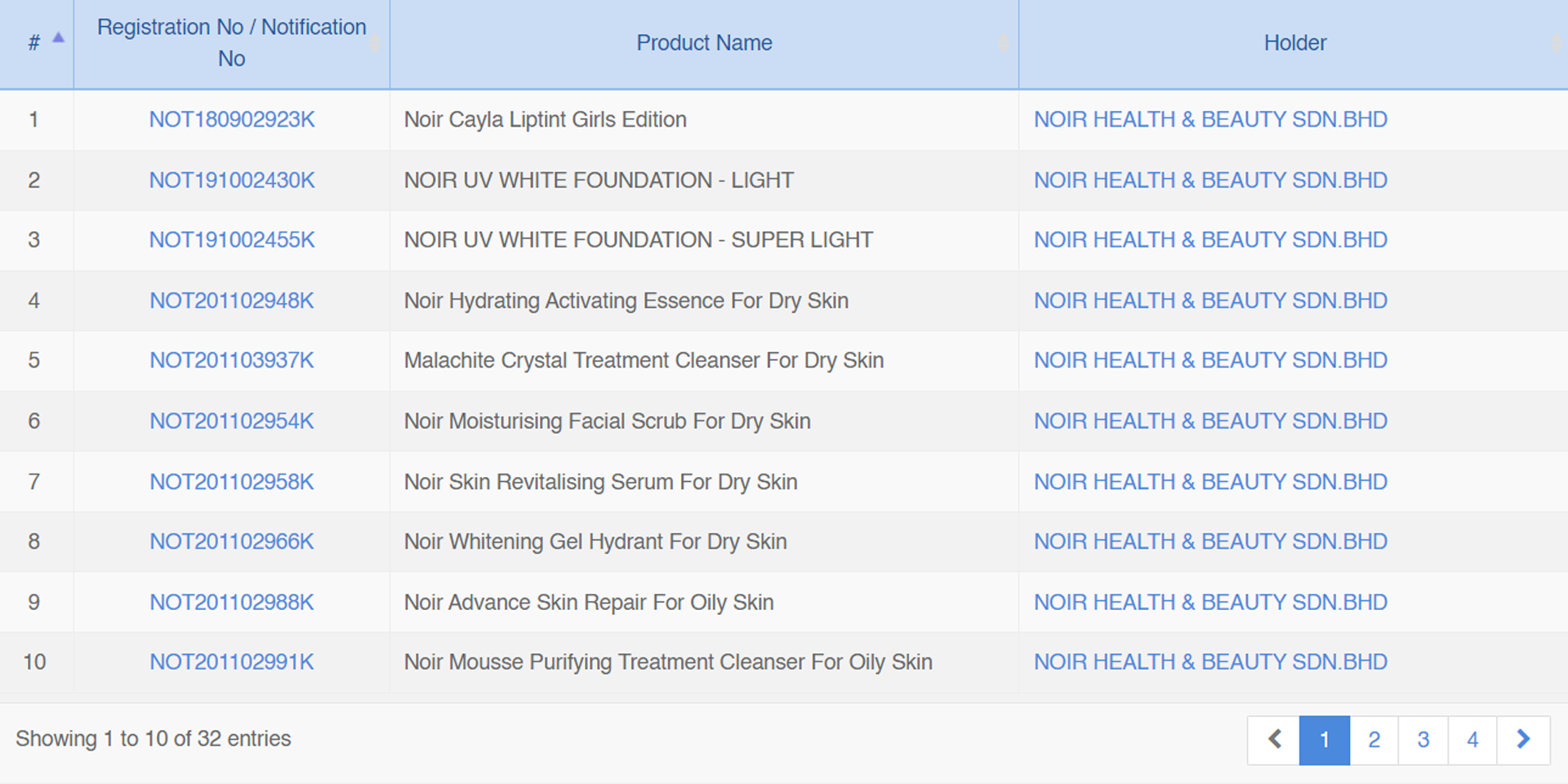Go to previous page chevron

(1274, 740)
